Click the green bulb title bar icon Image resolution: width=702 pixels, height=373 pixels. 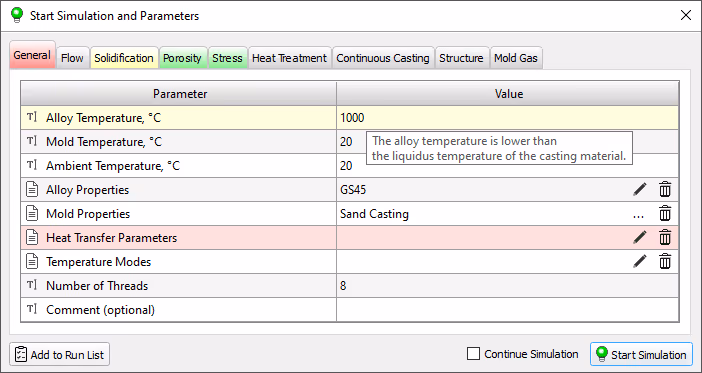click(17, 15)
